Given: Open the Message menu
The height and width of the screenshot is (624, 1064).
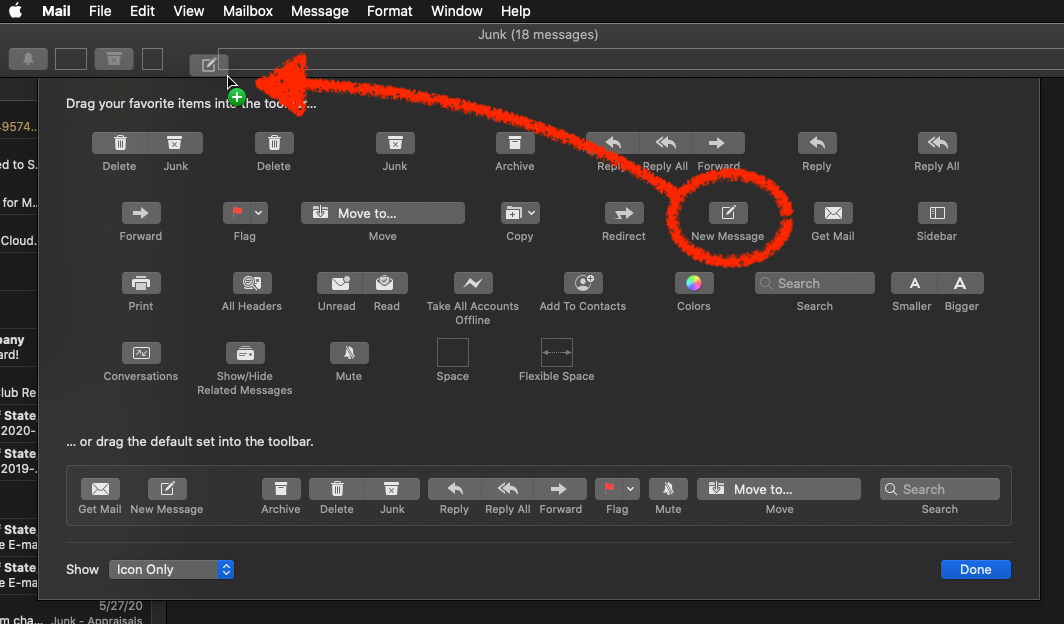Looking at the screenshot, I should click(320, 11).
